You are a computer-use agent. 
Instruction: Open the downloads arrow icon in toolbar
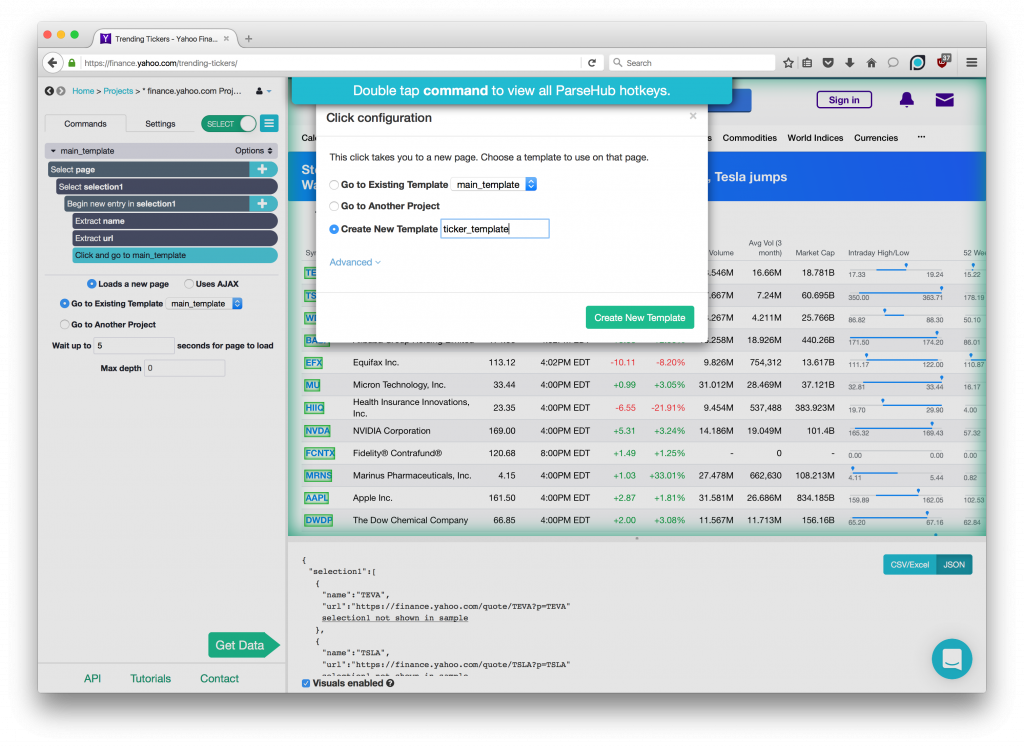click(x=850, y=63)
